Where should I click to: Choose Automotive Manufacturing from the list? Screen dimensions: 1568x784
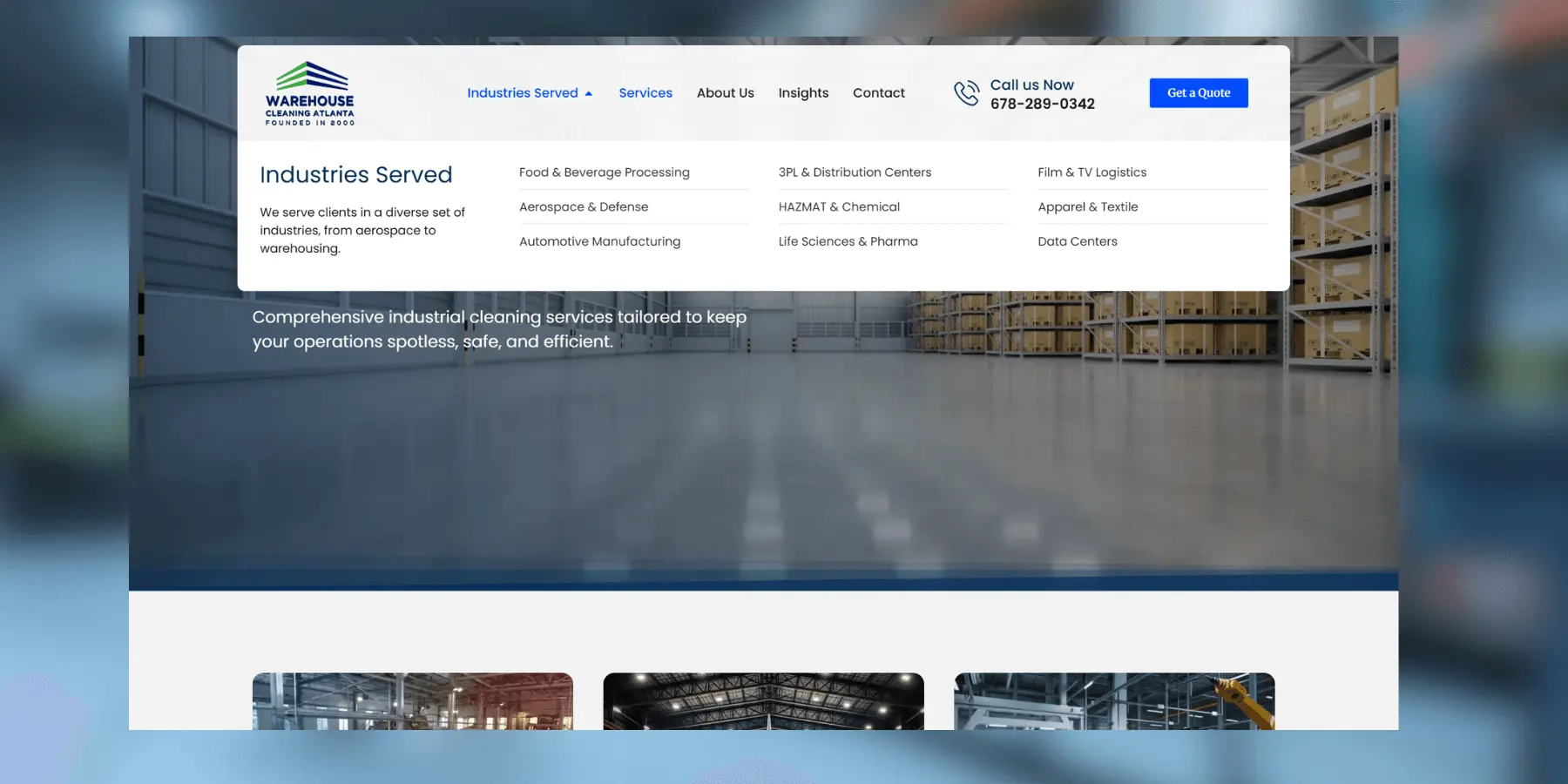click(599, 241)
